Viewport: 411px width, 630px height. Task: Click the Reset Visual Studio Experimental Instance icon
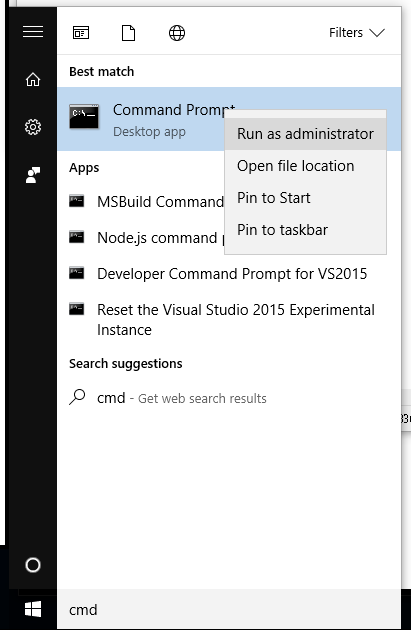click(x=76, y=309)
